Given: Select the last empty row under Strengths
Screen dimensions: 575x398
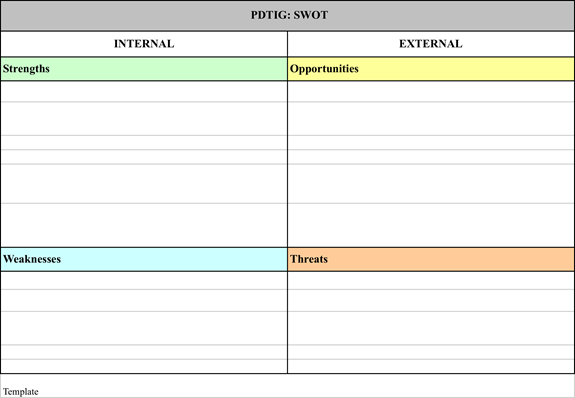Looking at the screenshot, I should [144, 225].
